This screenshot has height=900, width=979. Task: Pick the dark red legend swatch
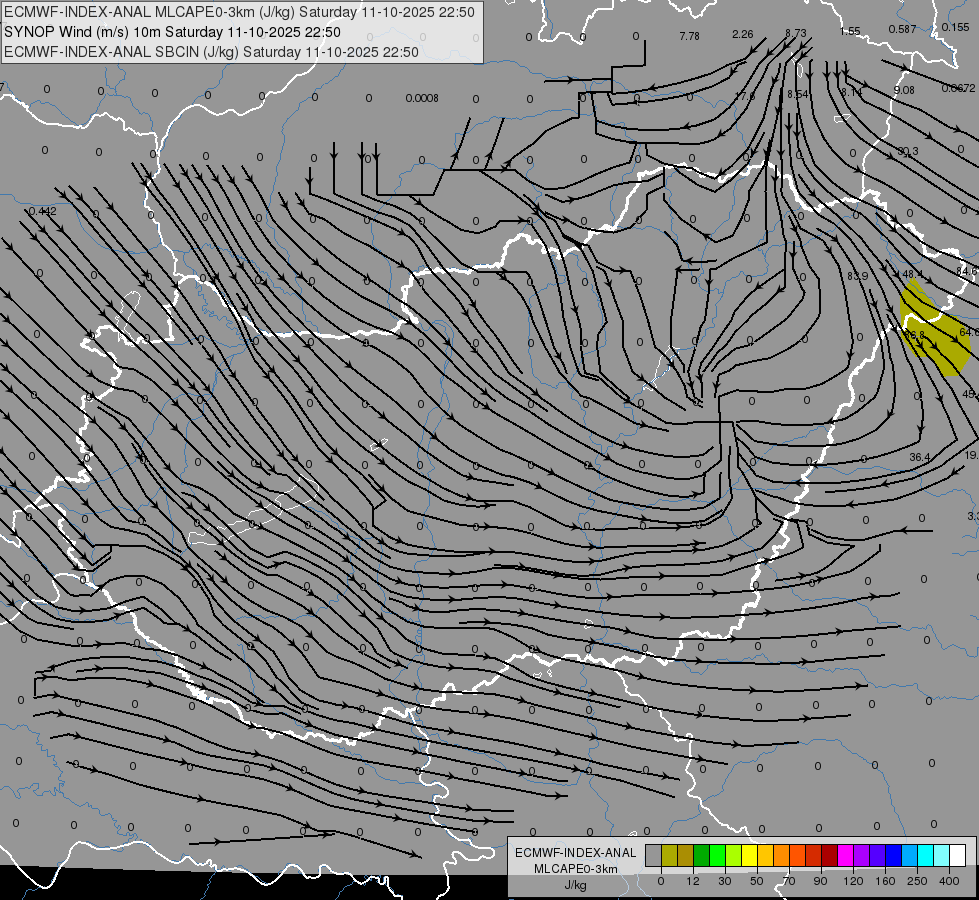coord(829,856)
